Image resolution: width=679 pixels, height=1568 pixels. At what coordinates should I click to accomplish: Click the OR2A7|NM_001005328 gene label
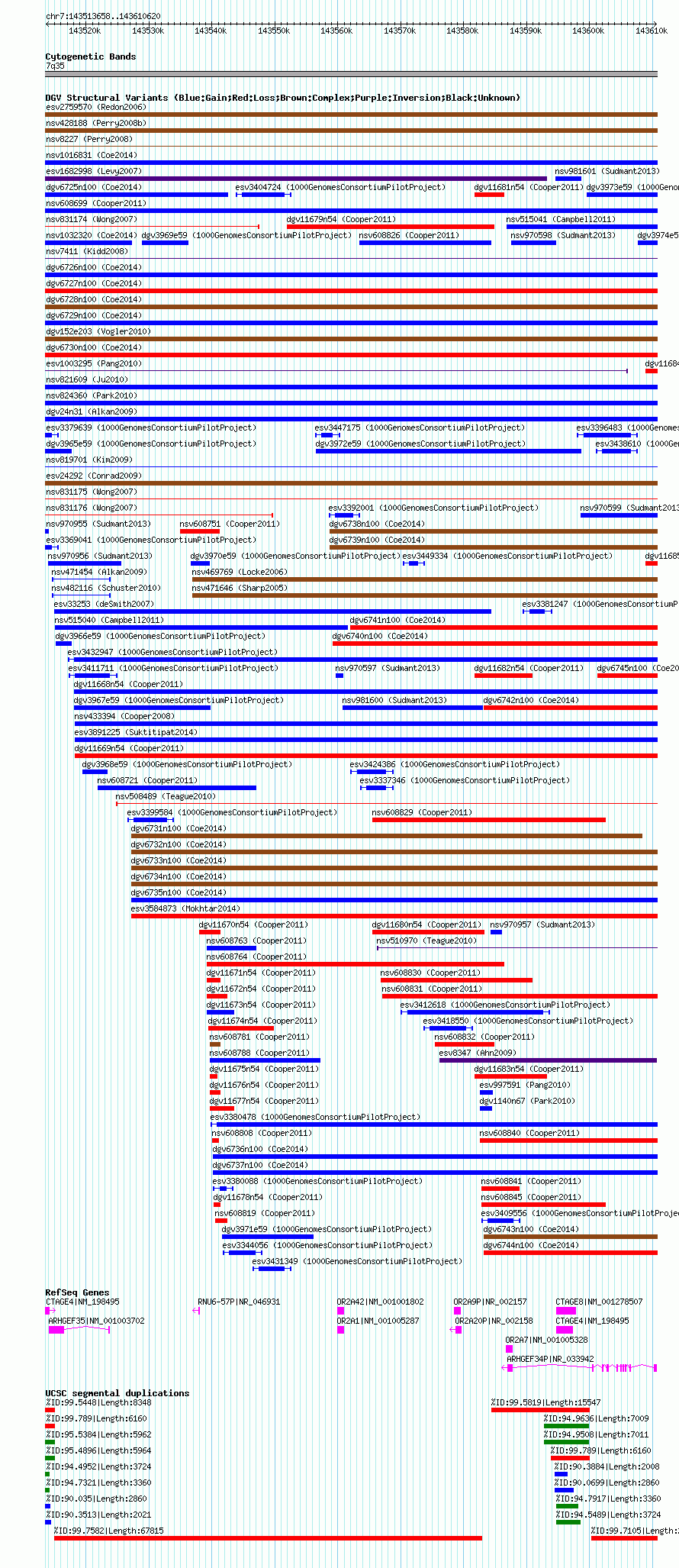click(x=546, y=1340)
